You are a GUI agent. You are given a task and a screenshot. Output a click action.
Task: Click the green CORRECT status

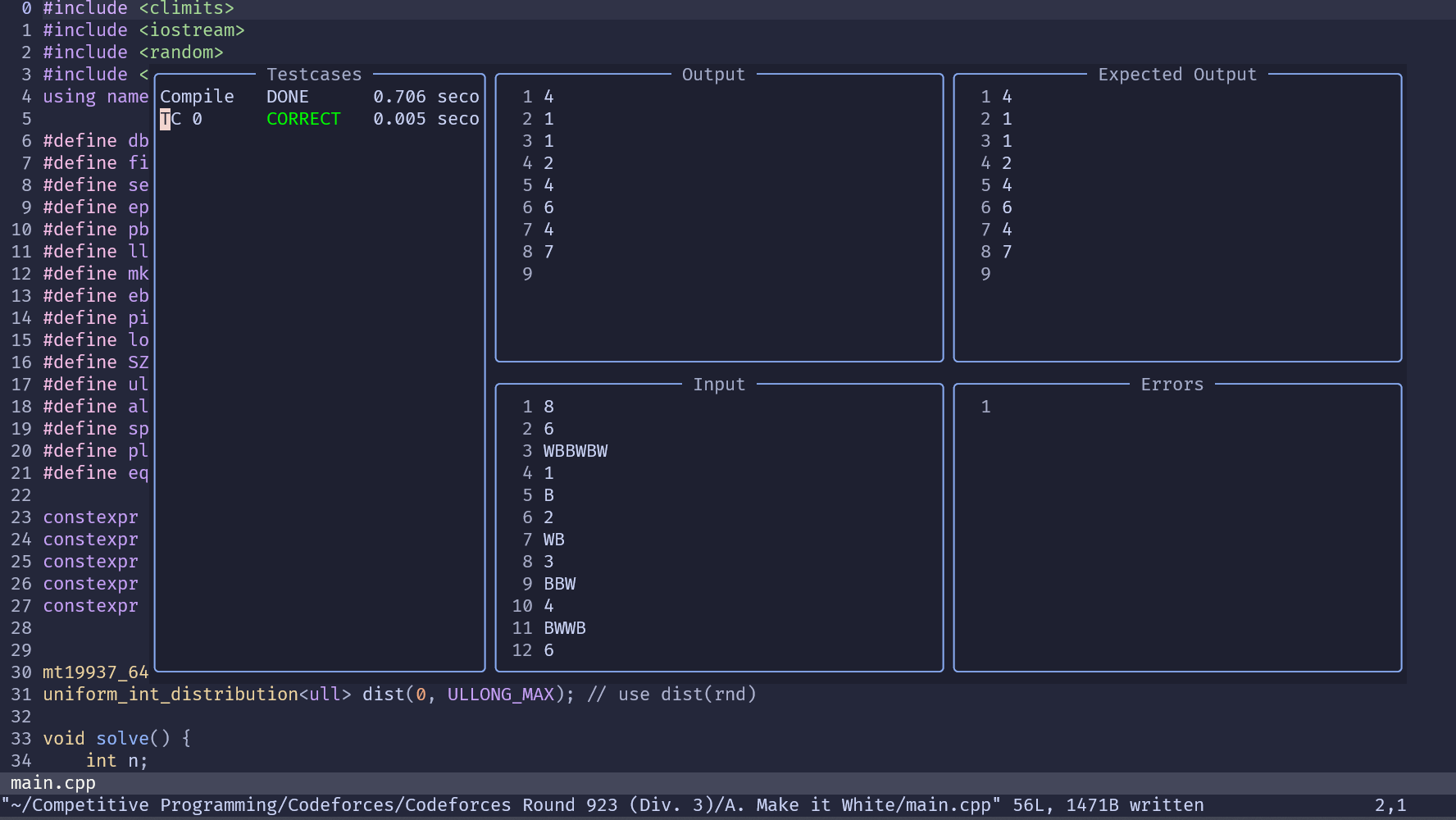tap(303, 119)
